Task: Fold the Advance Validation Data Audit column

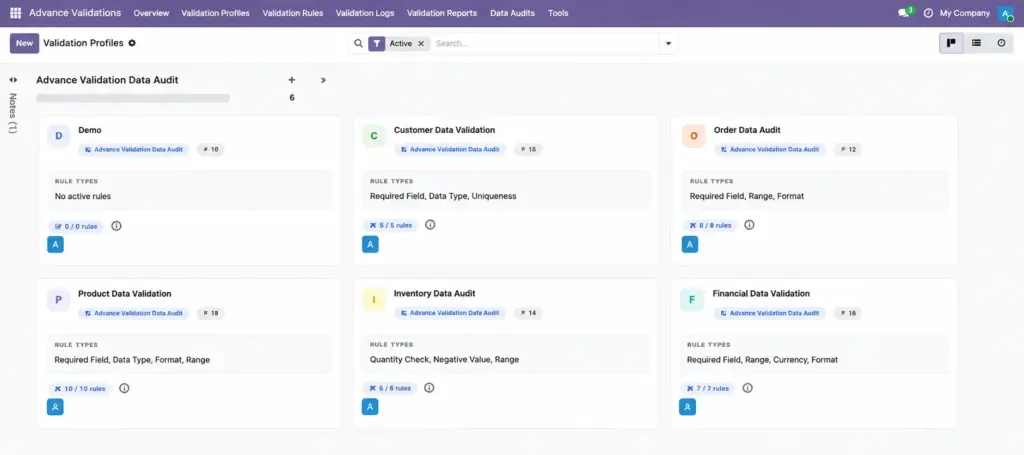Action: click(x=323, y=80)
